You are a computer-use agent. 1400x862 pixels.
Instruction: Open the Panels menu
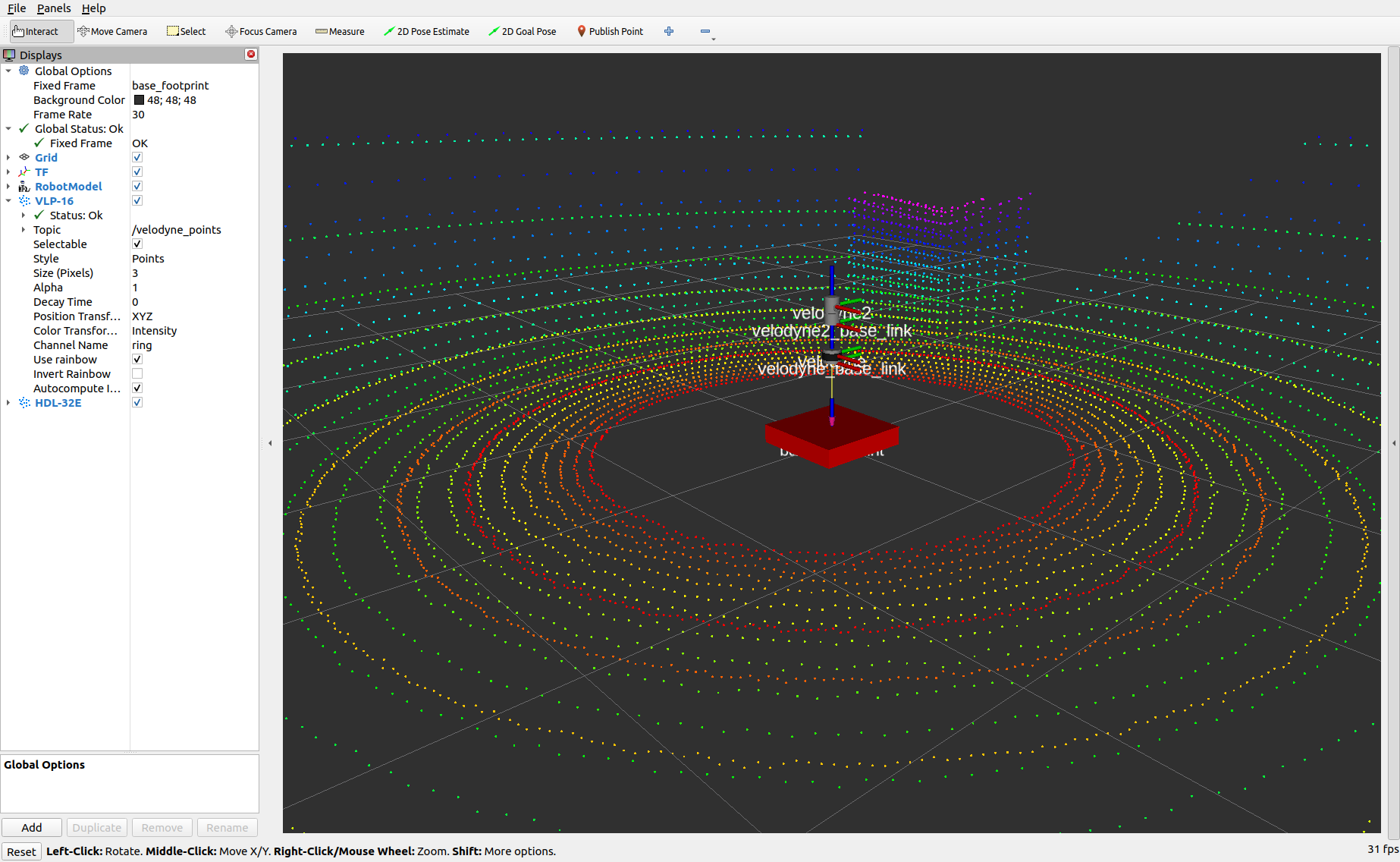(54, 8)
